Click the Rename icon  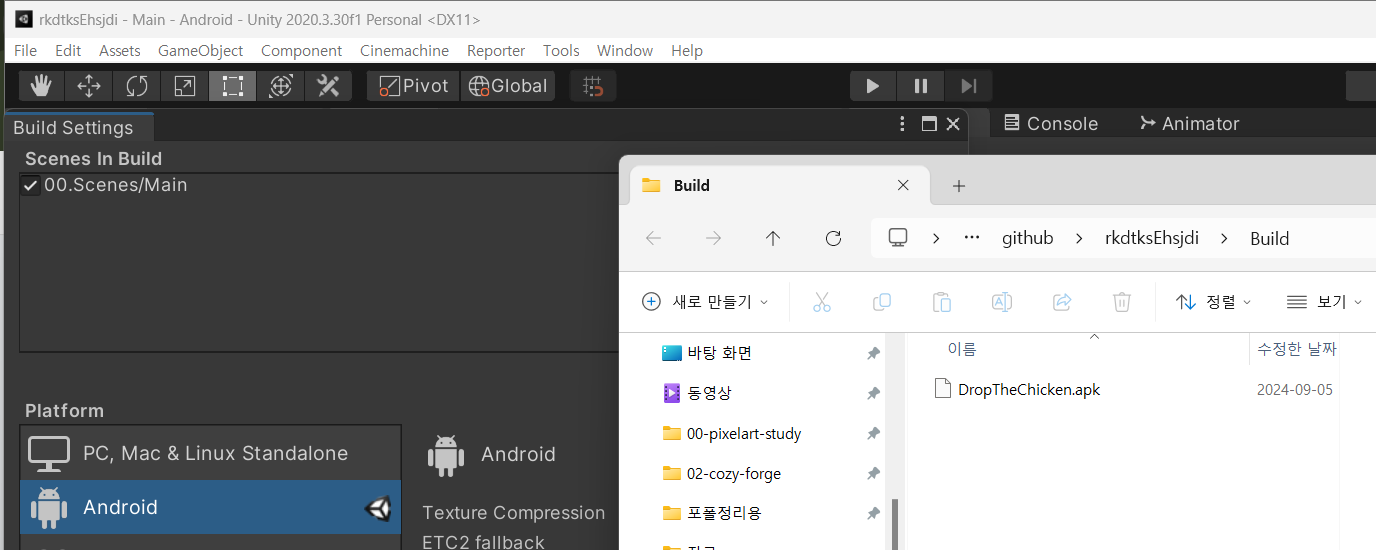point(1002,301)
